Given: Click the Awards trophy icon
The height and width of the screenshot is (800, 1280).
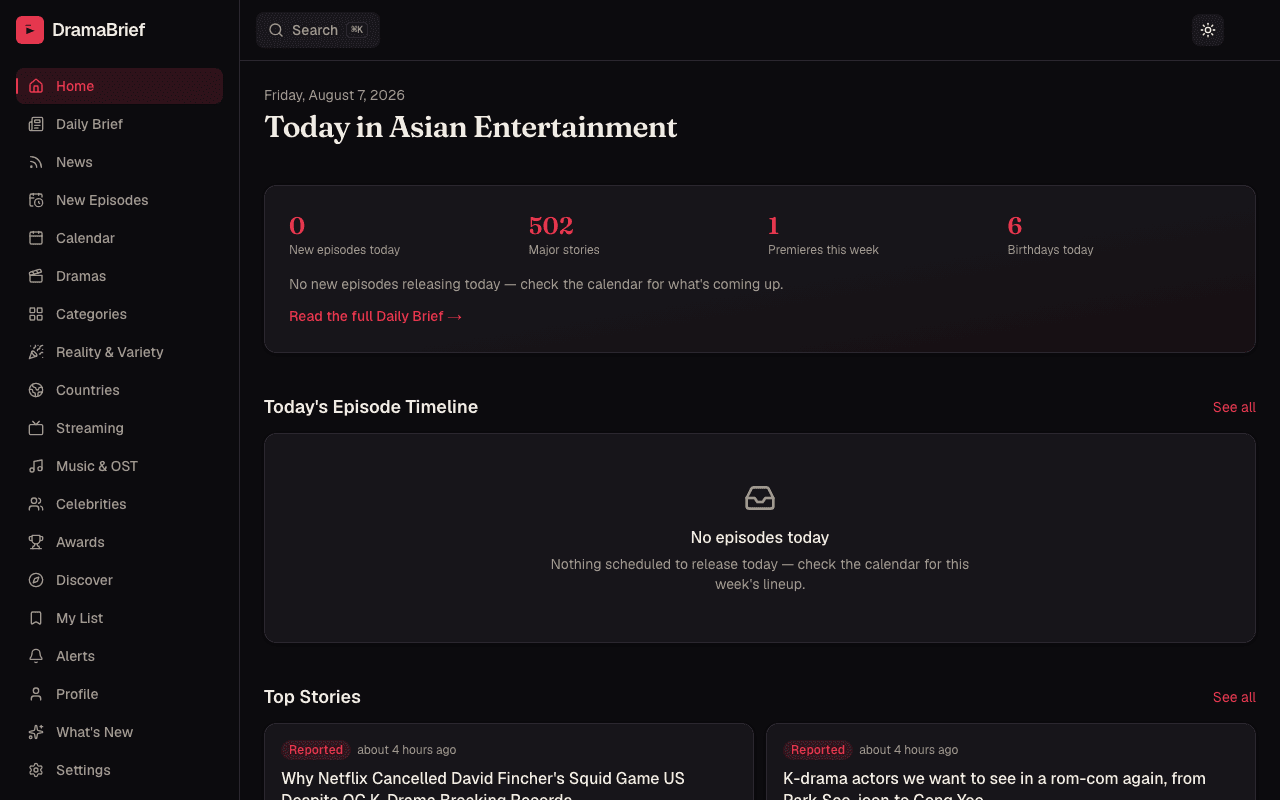Looking at the screenshot, I should (36, 542).
